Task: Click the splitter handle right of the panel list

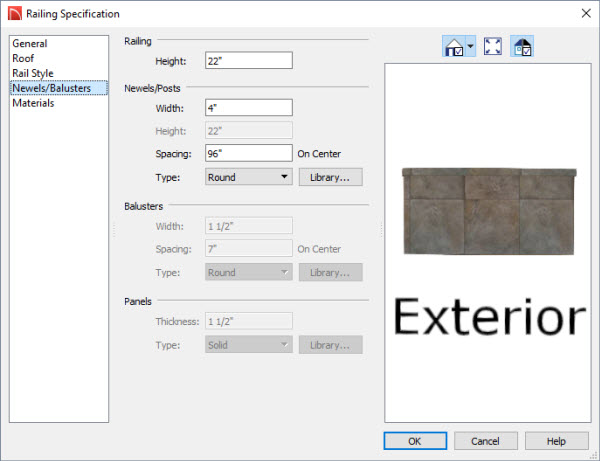Action: pyautogui.click(x=114, y=230)
